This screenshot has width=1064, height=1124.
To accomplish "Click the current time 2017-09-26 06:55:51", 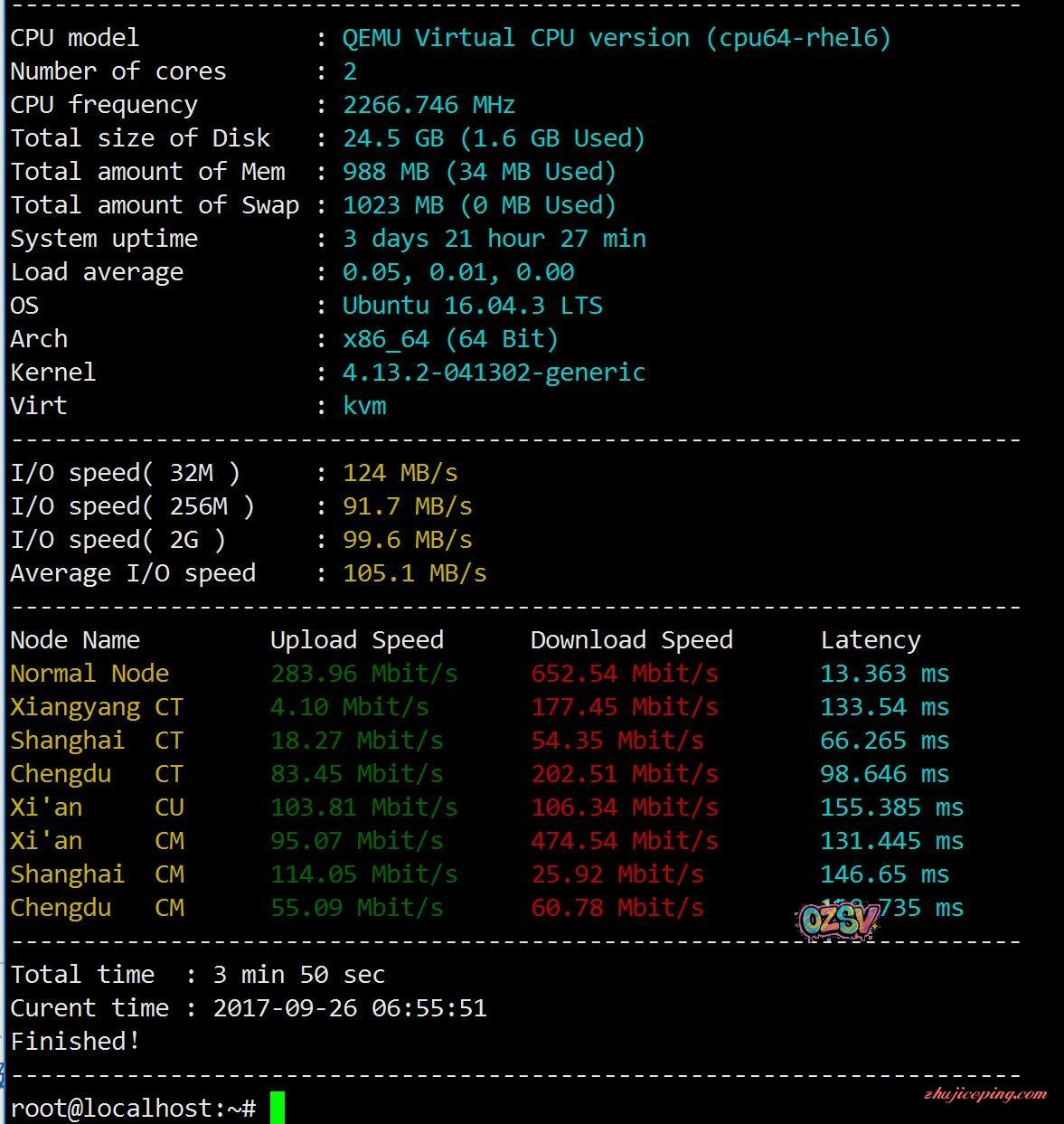I will tap(350, 1008).
